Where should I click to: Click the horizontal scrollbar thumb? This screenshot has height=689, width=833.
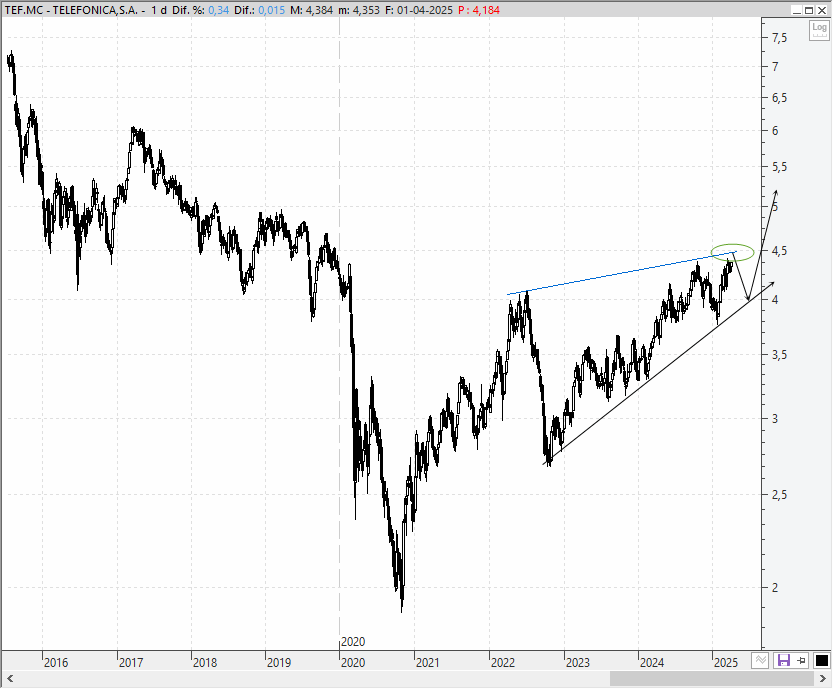tap(712, 678)
